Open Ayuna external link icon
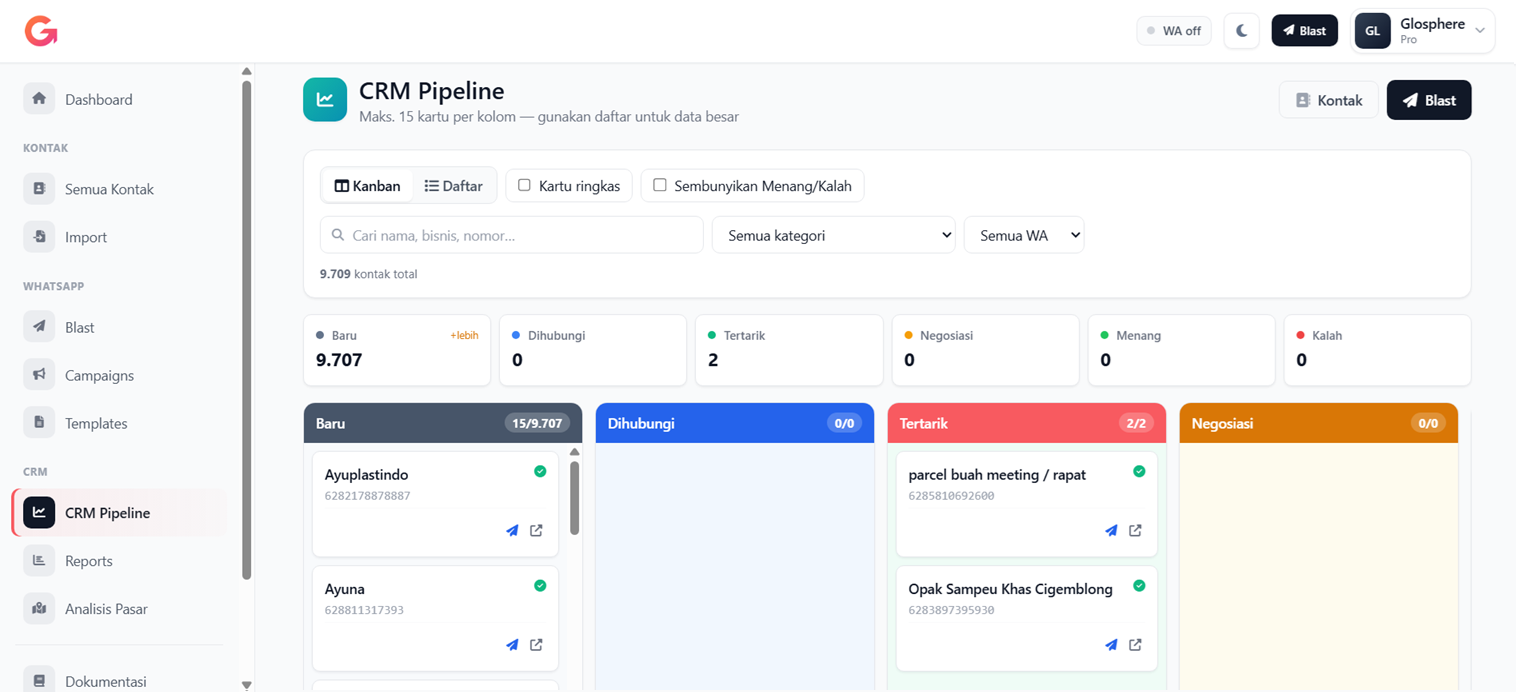Screen dimensions: 1516x692 536,645
